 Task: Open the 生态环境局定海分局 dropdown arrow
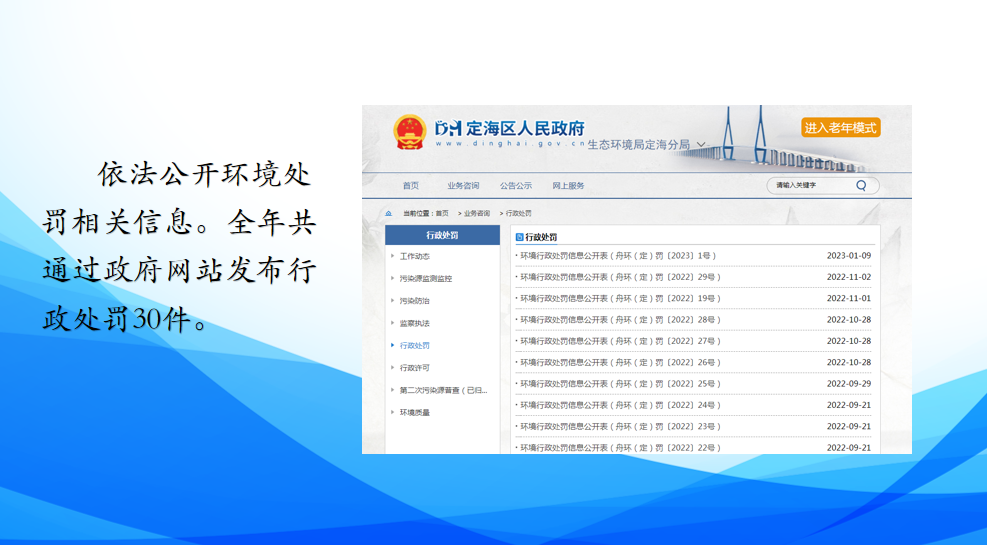click(x=701, y=145)
